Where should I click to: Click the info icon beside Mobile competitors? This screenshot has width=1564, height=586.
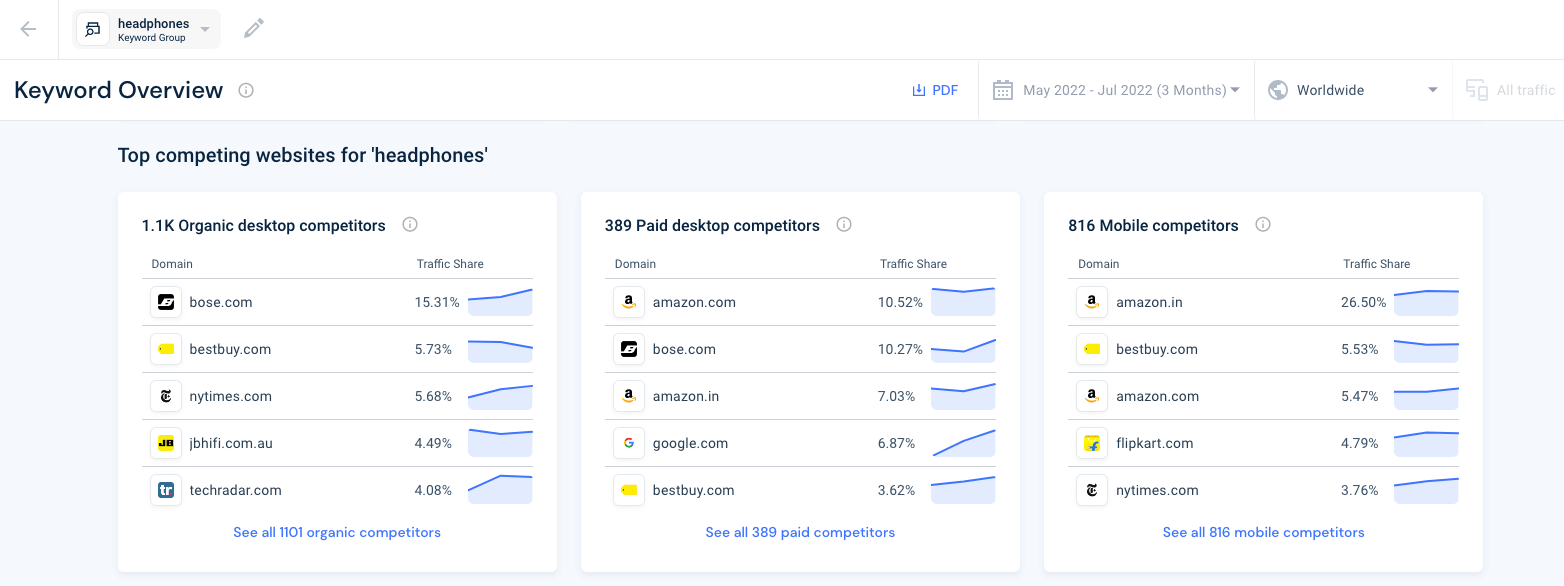coord(1262,224)
